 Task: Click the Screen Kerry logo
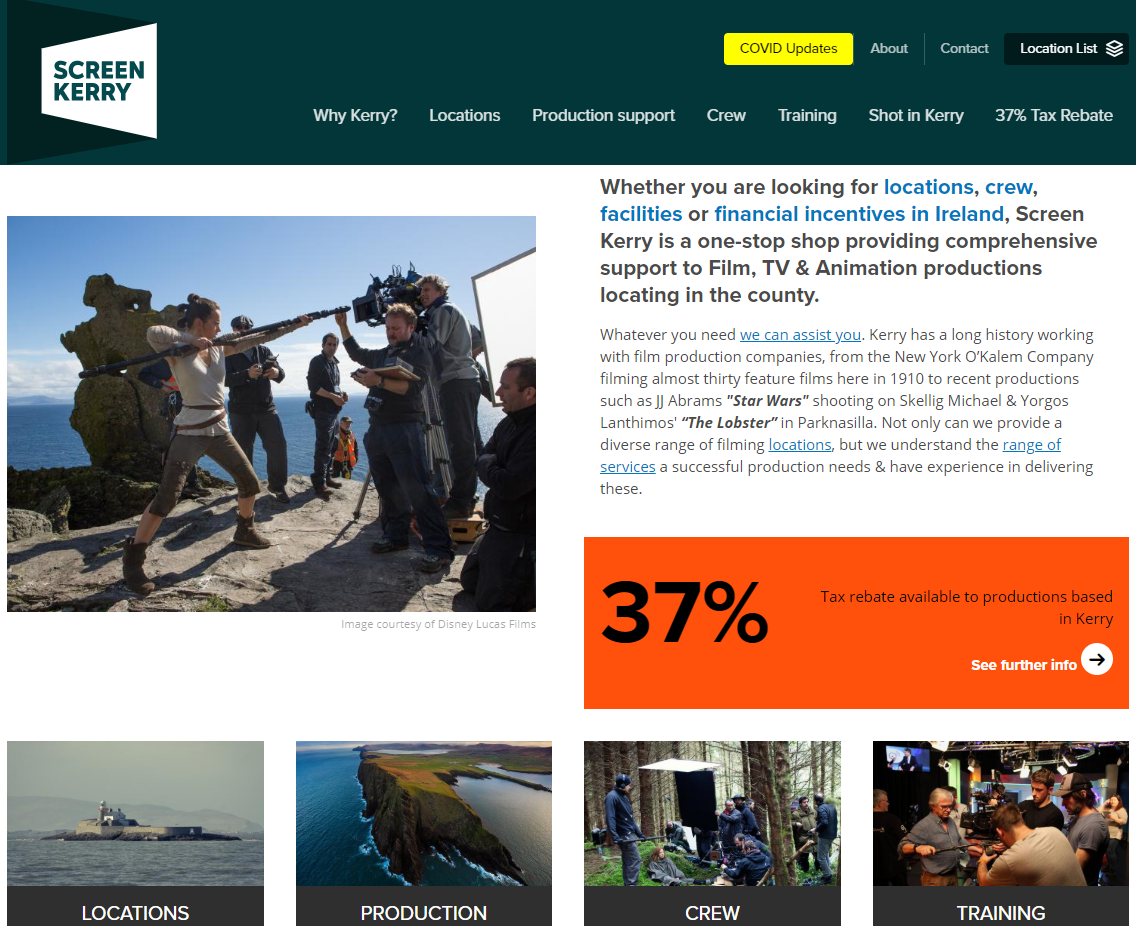99,80
